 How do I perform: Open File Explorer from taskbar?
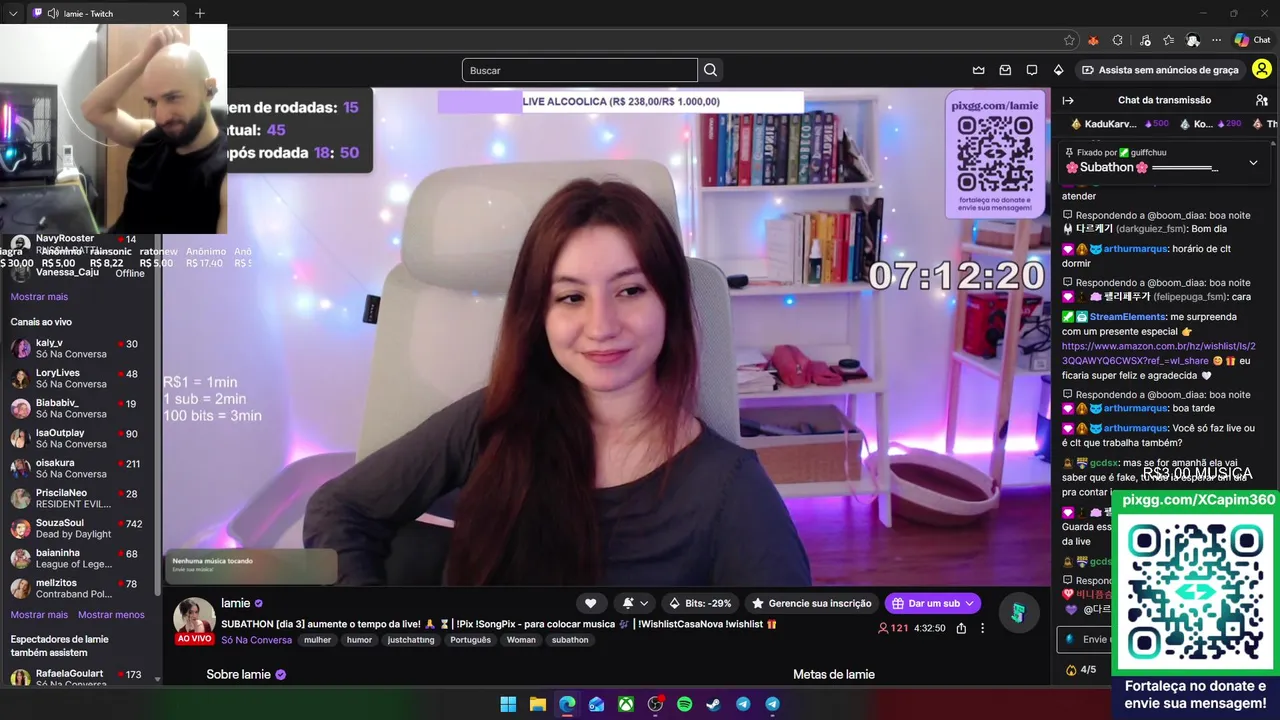tap(538, 704)
